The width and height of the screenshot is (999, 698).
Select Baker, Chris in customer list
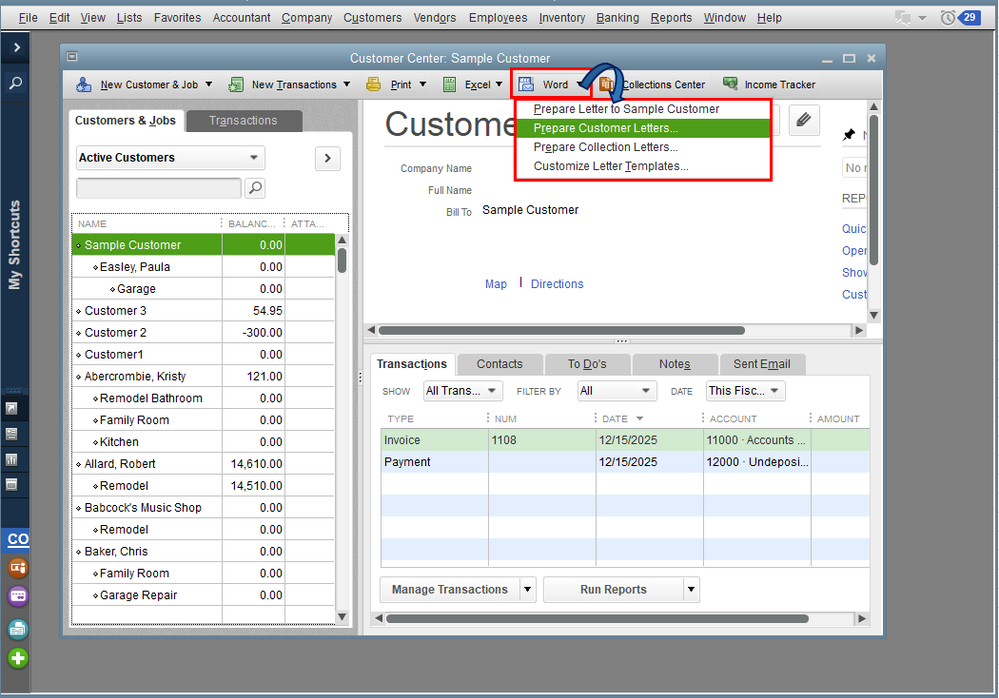point(203,552)
